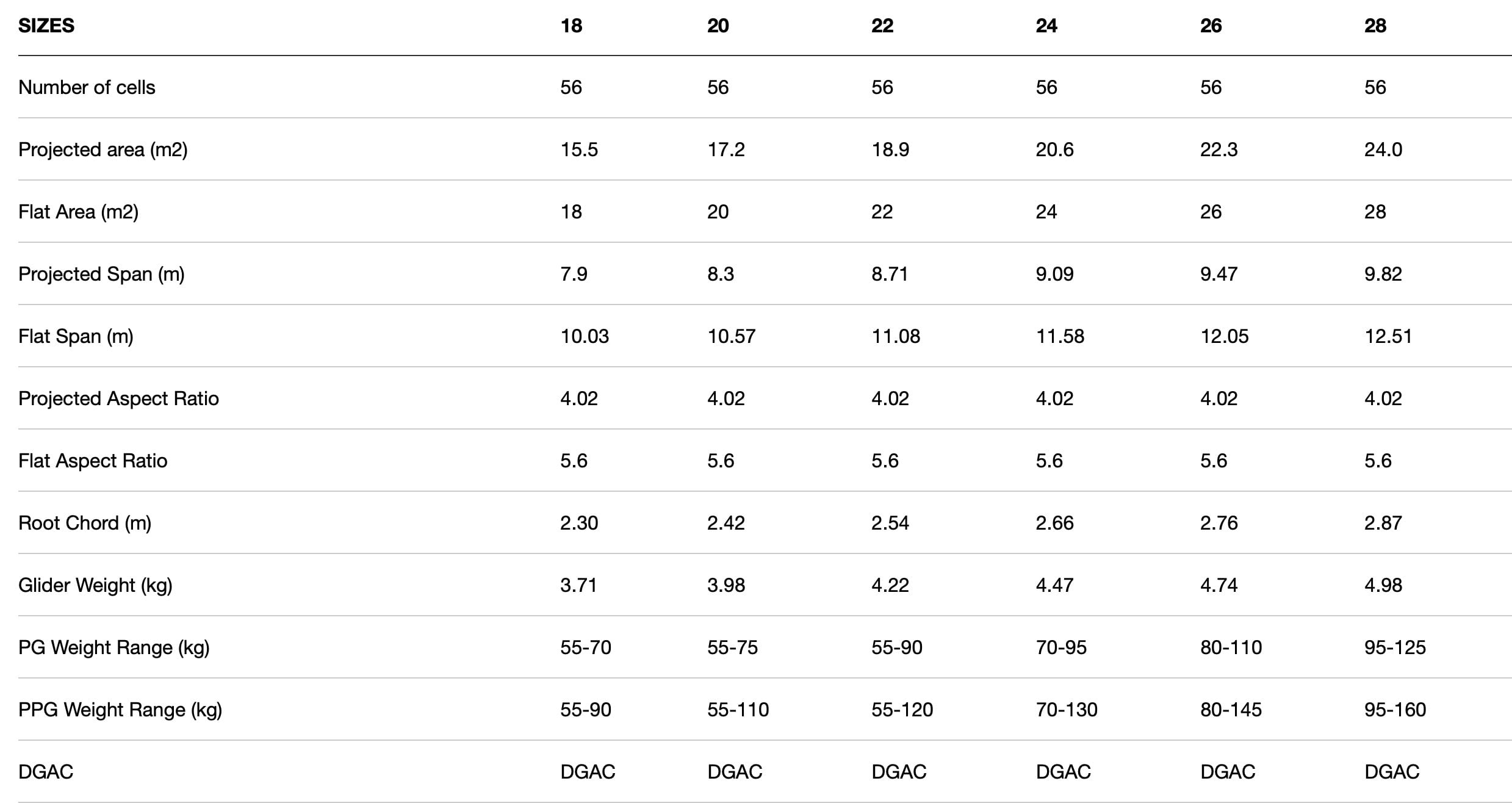This screenshot has width=1512, height=803.
Task: Click the size 28 column header
Action: (x=1375, y=26)
